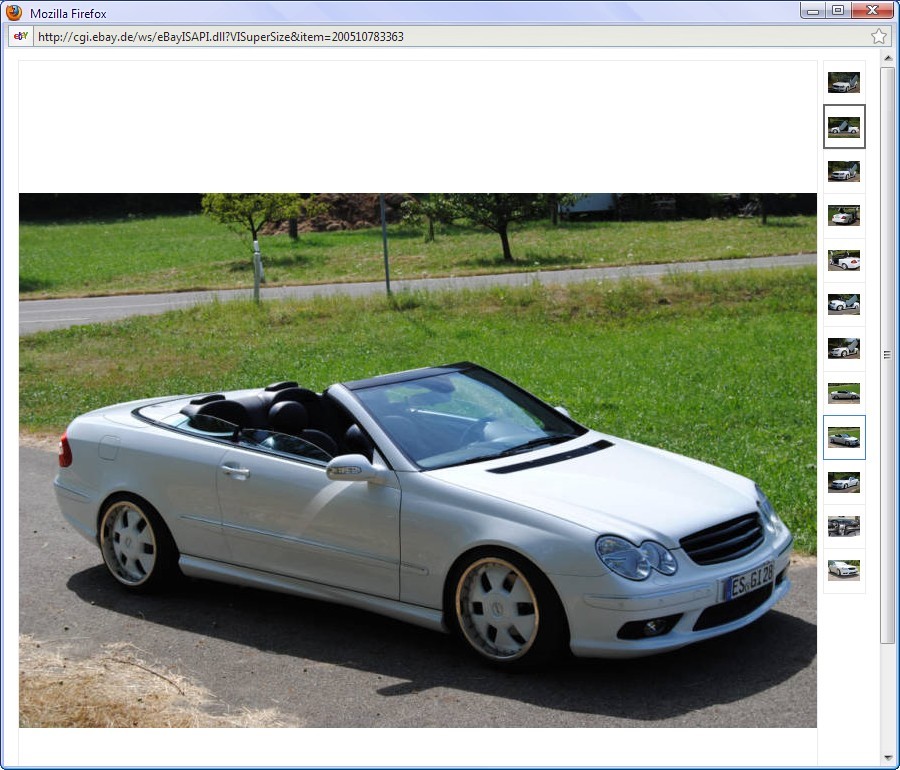Viewport: 900px width, 770px height.
Task: Select the last thumbnail in the strip
Action: [x=844, y=569]
